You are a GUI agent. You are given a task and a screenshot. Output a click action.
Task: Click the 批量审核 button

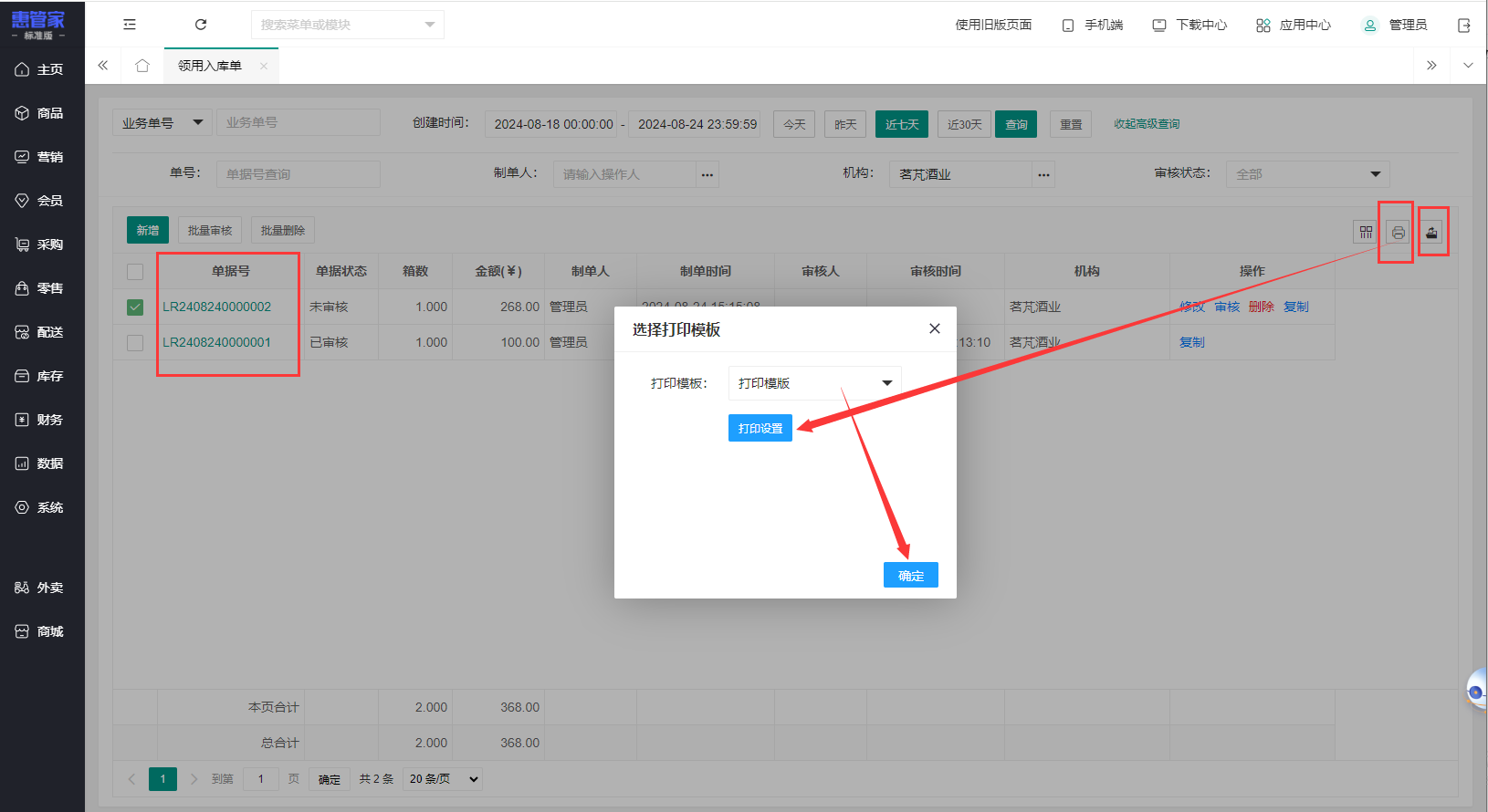click(210, 230)
